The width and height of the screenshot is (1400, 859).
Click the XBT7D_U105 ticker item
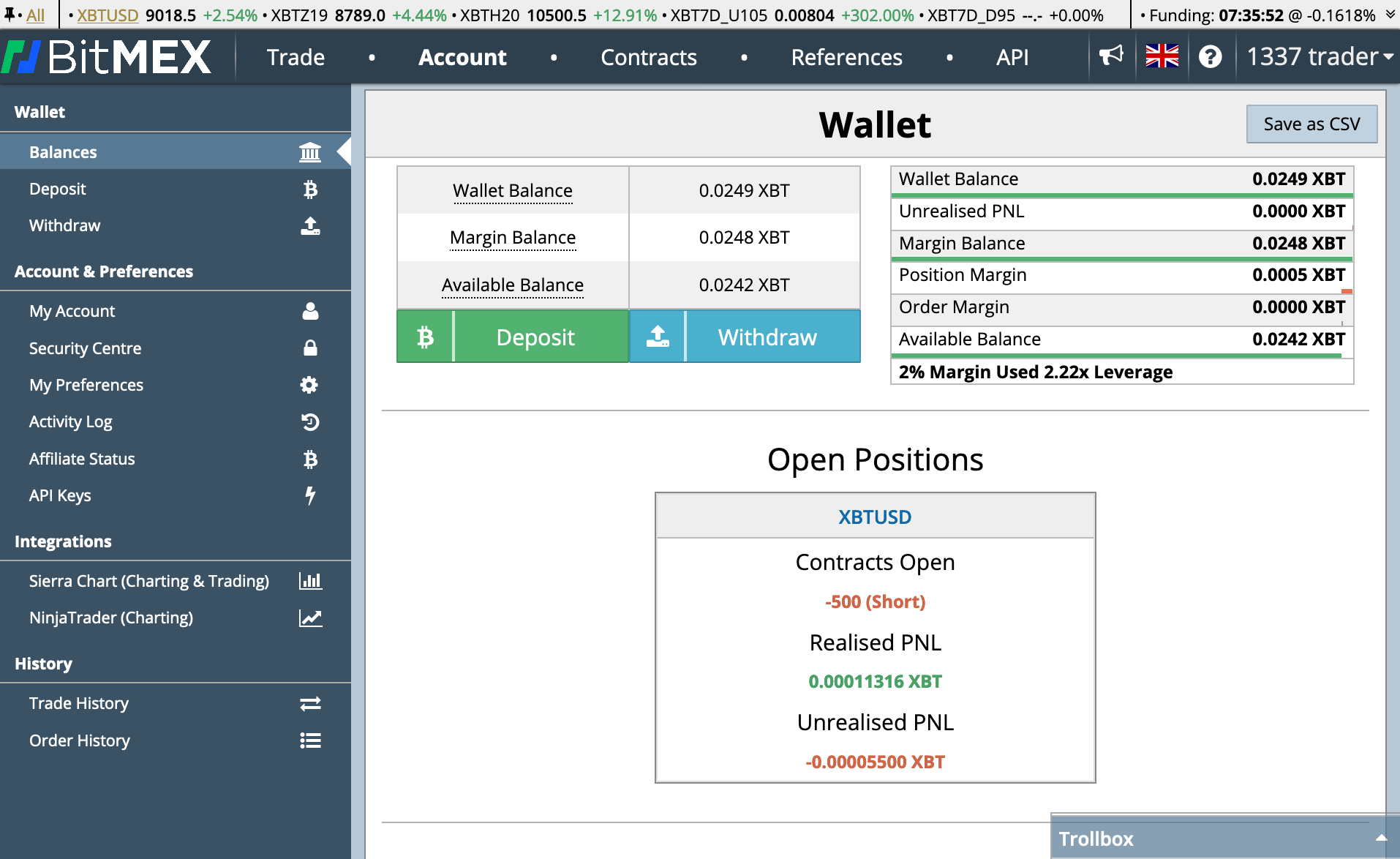pos(792,15)
